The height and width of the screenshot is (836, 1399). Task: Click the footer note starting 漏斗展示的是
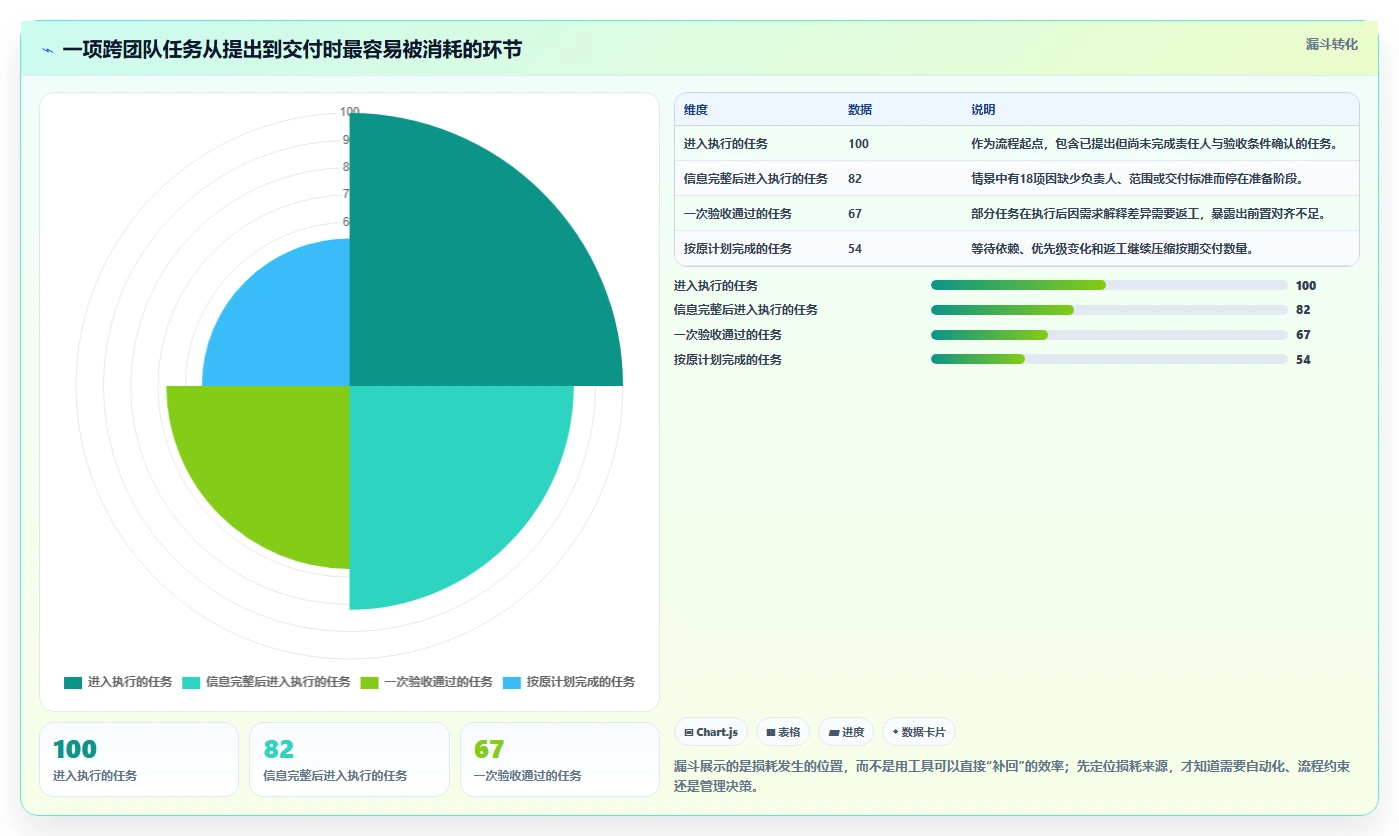click(x=1013, y=776)
